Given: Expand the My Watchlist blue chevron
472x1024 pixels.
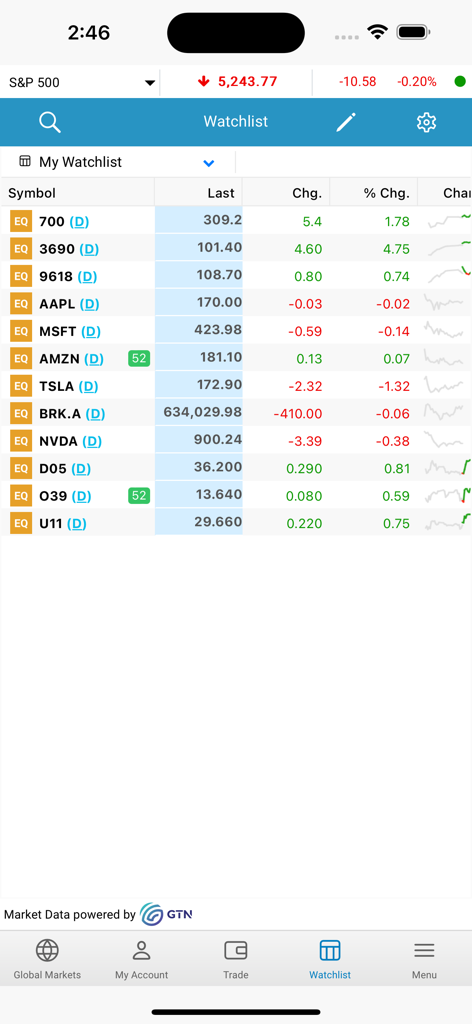Looking at the screenshot, I should click(x=209, y=163).
